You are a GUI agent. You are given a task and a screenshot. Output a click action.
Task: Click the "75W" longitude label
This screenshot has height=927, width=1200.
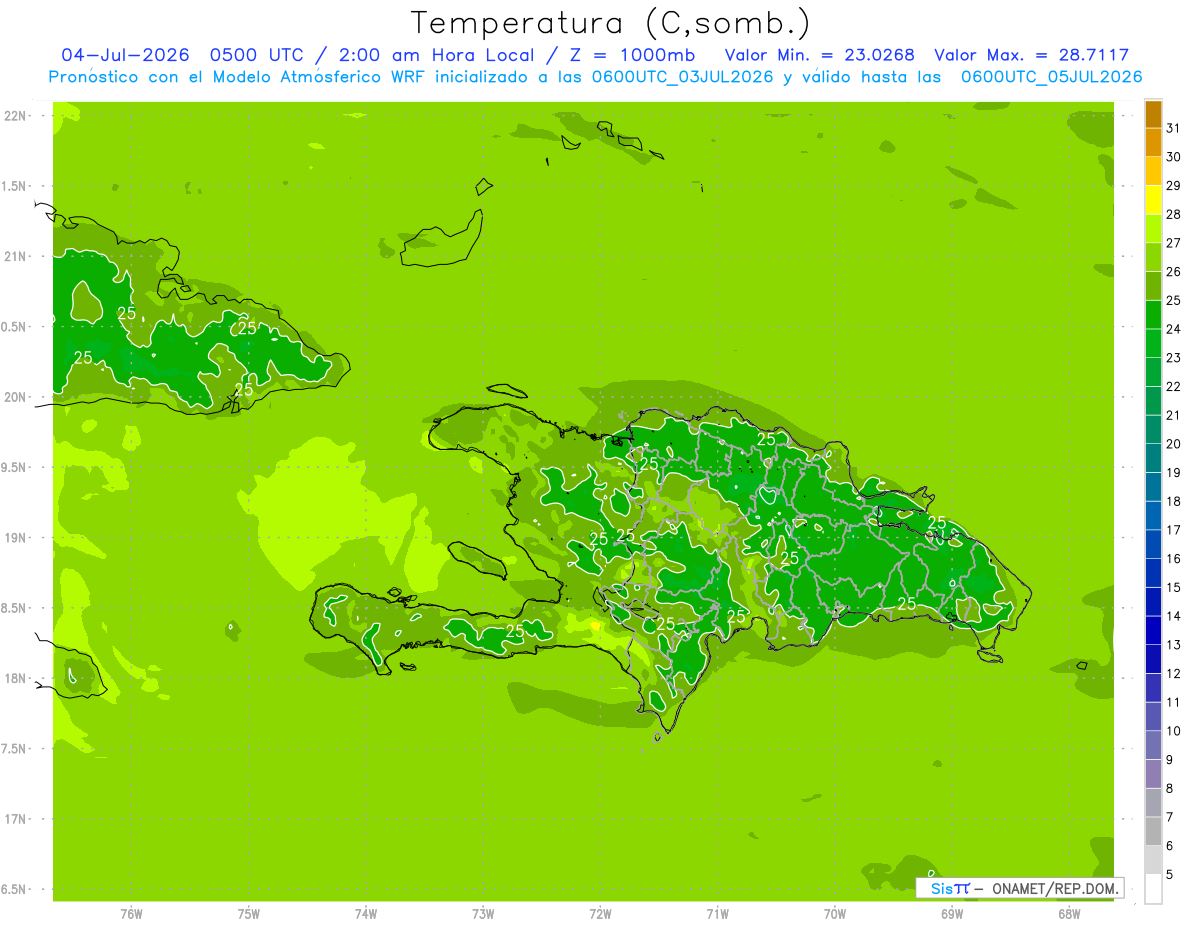[x=249, y=914]
